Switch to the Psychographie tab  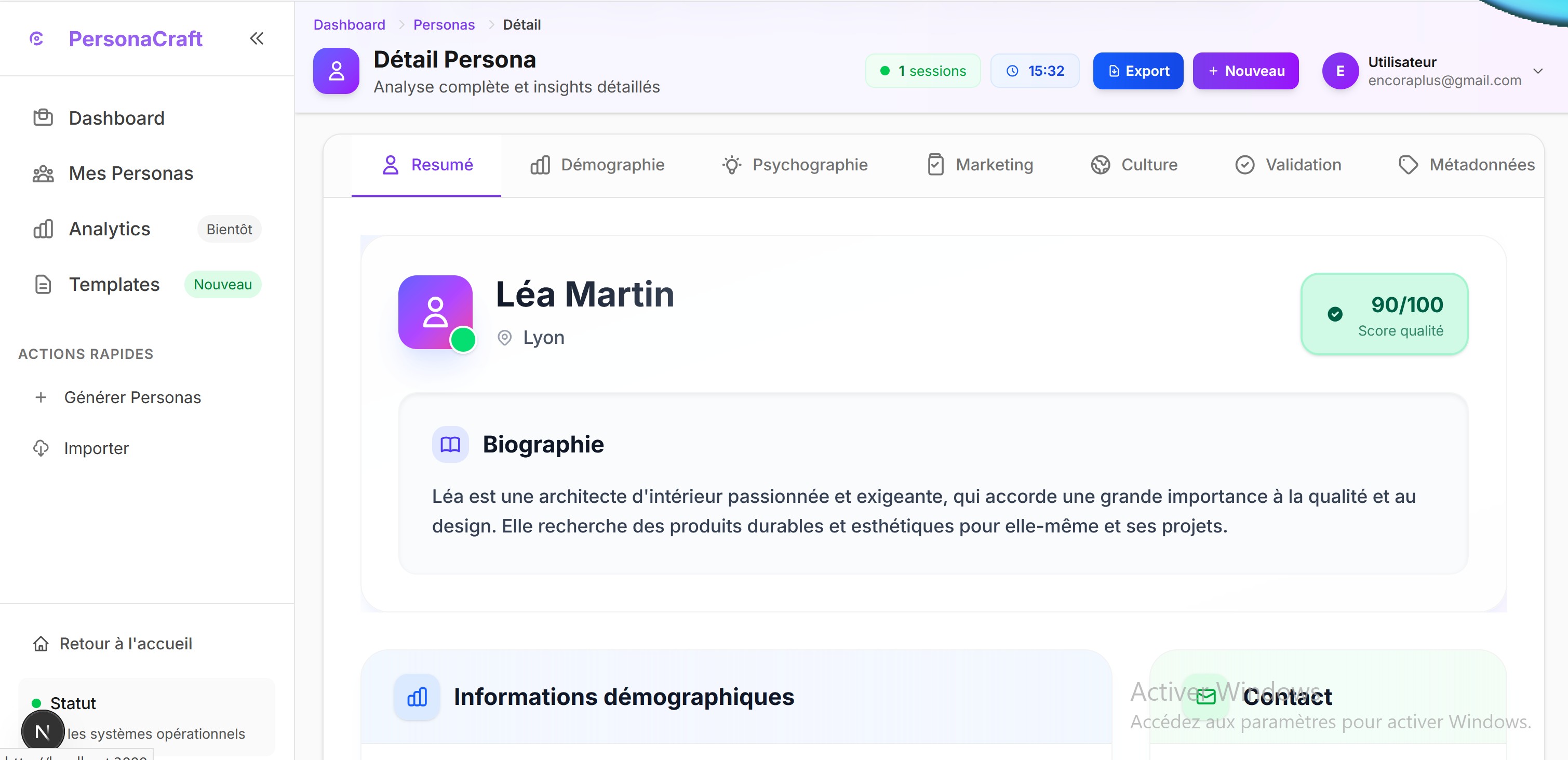(794, 165)
